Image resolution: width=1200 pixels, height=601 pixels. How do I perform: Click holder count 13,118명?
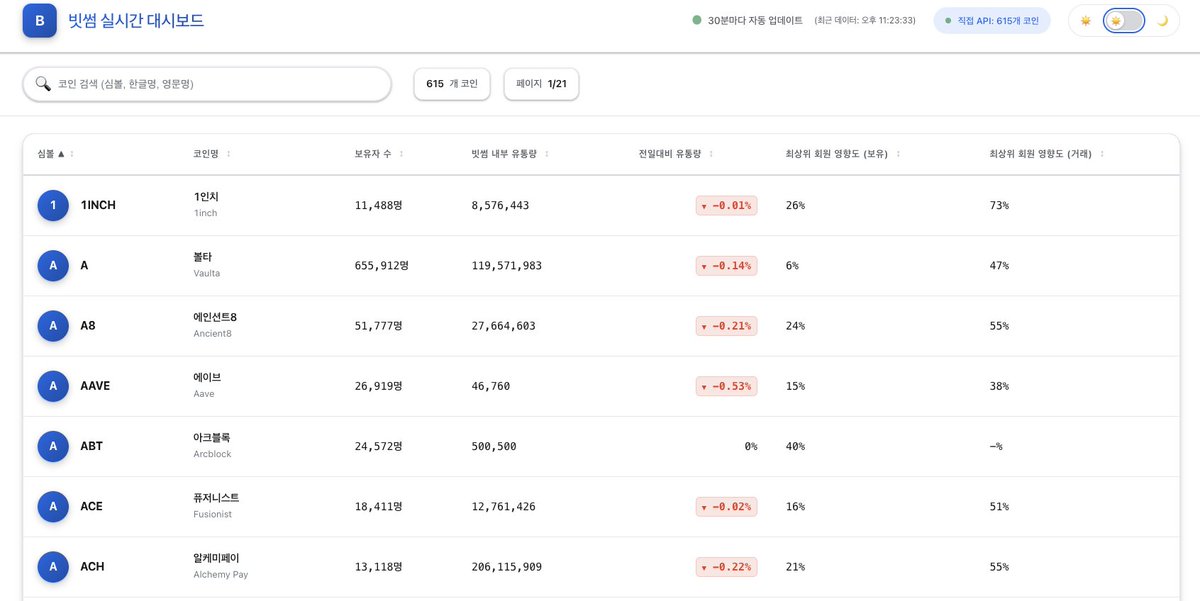tap(378, 566)
